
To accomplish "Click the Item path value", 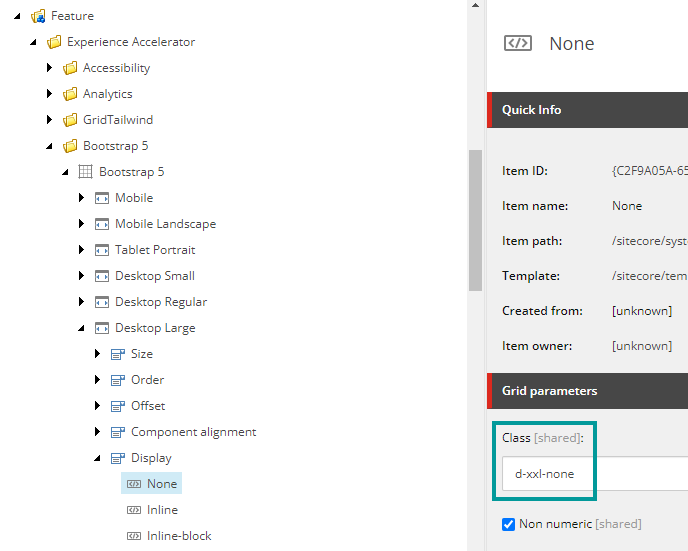I will tap(650, 241).
